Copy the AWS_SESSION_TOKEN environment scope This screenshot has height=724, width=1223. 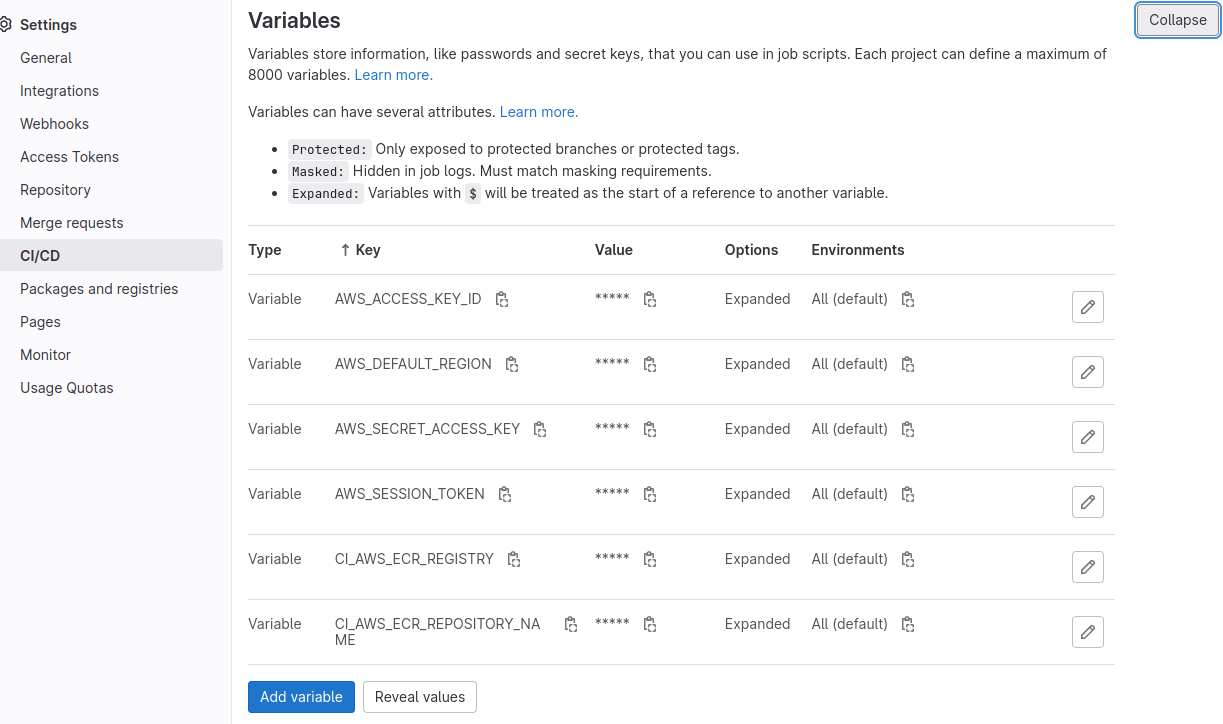pos(908,494)
